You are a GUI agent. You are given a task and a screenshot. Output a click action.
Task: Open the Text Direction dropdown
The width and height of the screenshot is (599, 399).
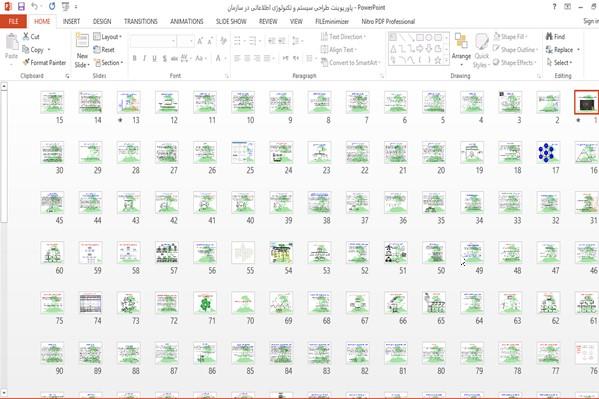click(x=343, y=37)
